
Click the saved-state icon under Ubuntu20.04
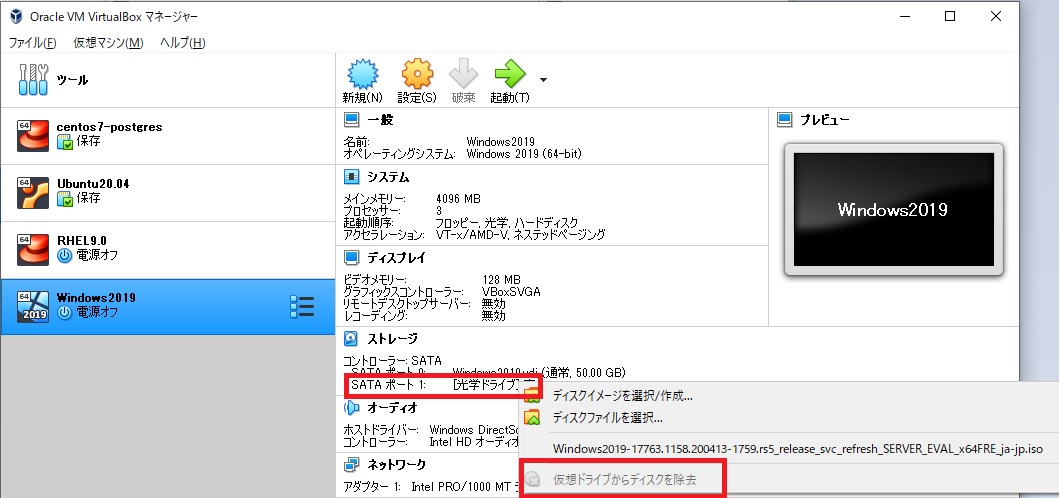[x=64, y=198]
